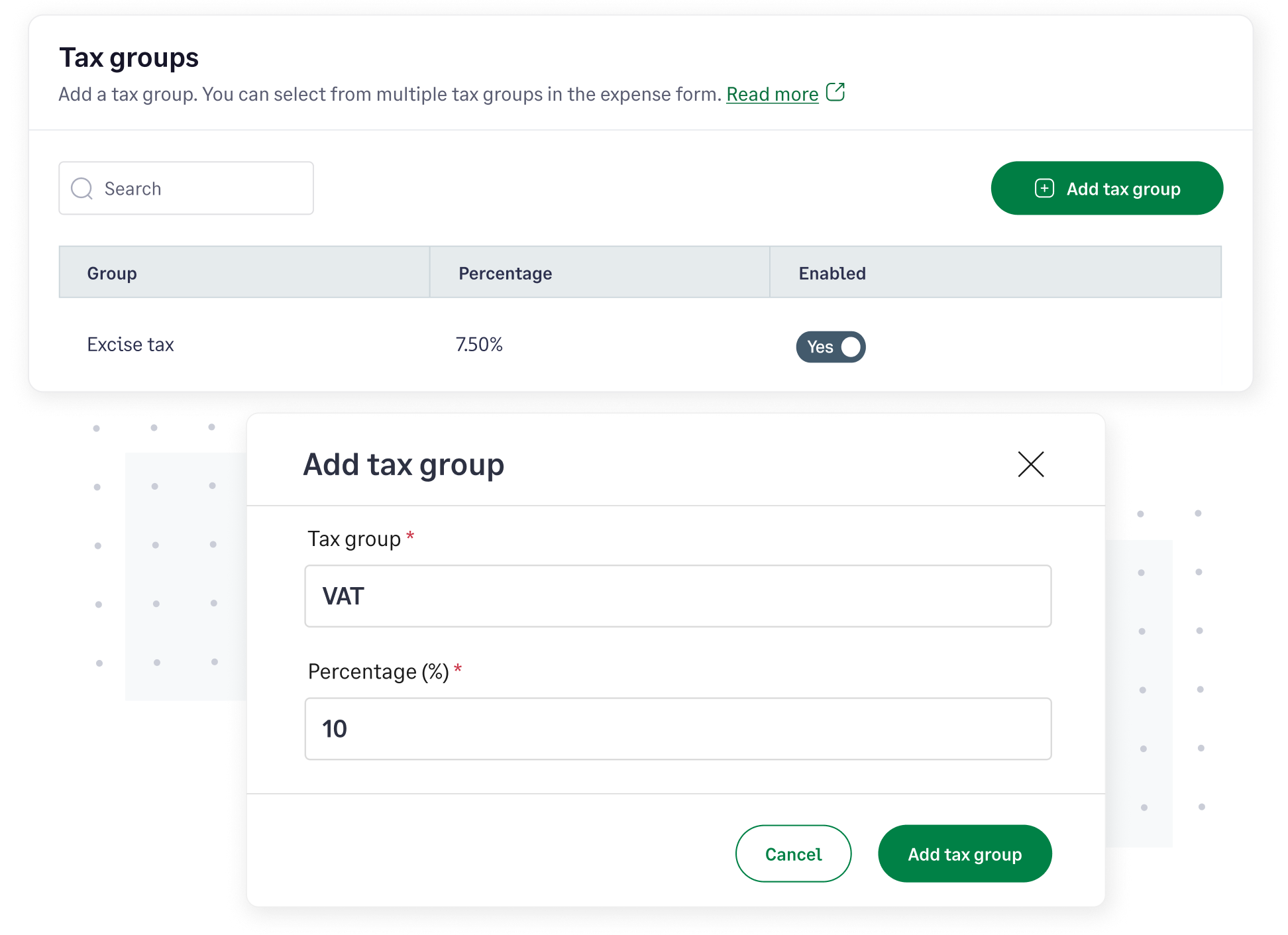Open the Read more link
Image resolution: width=1288 pixels, height=935 pixels.
pos(772,93)
